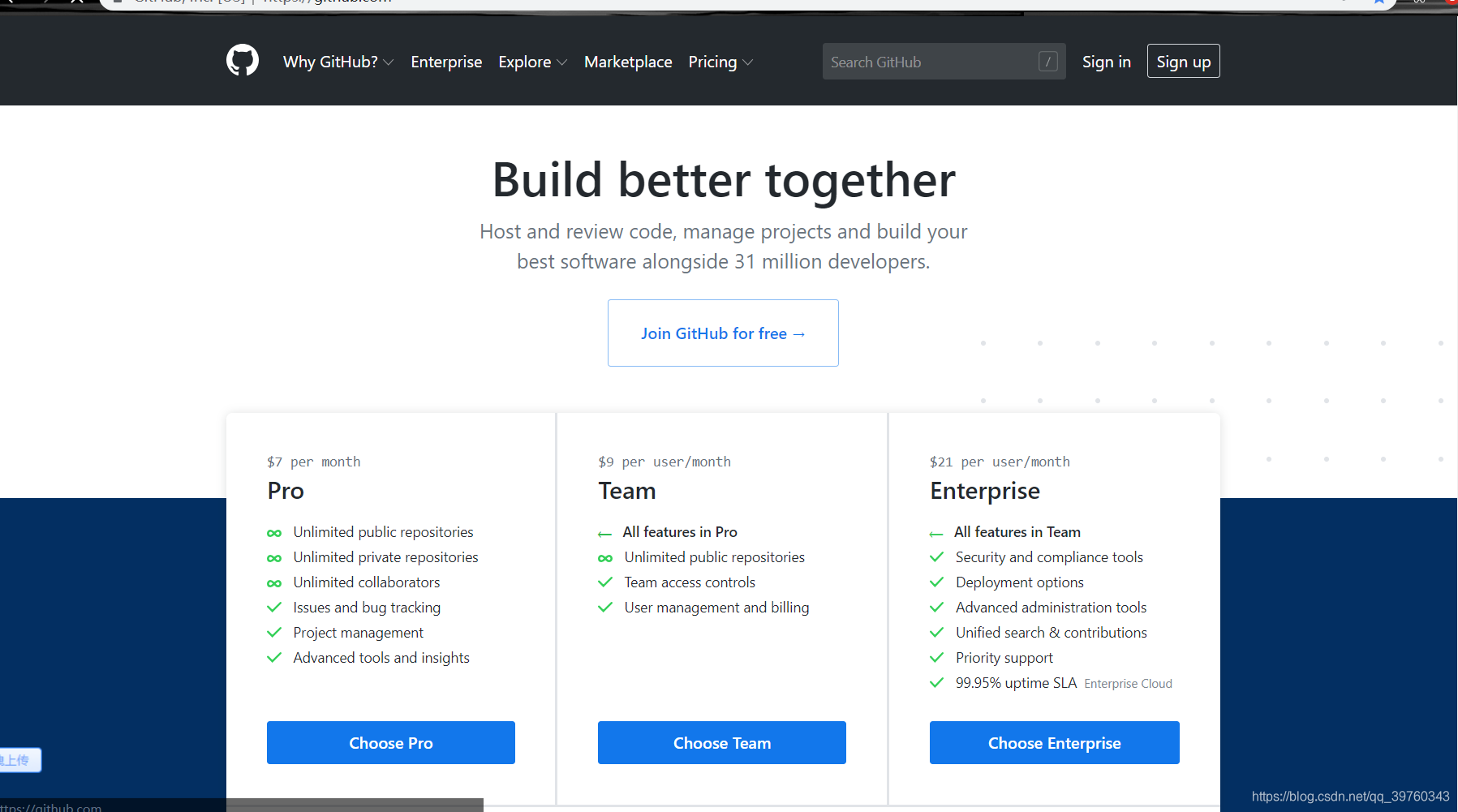Click Join GitHub for free button
Image resolution: width=1458 pixels, height=812 pixels.
click(723, 333)
